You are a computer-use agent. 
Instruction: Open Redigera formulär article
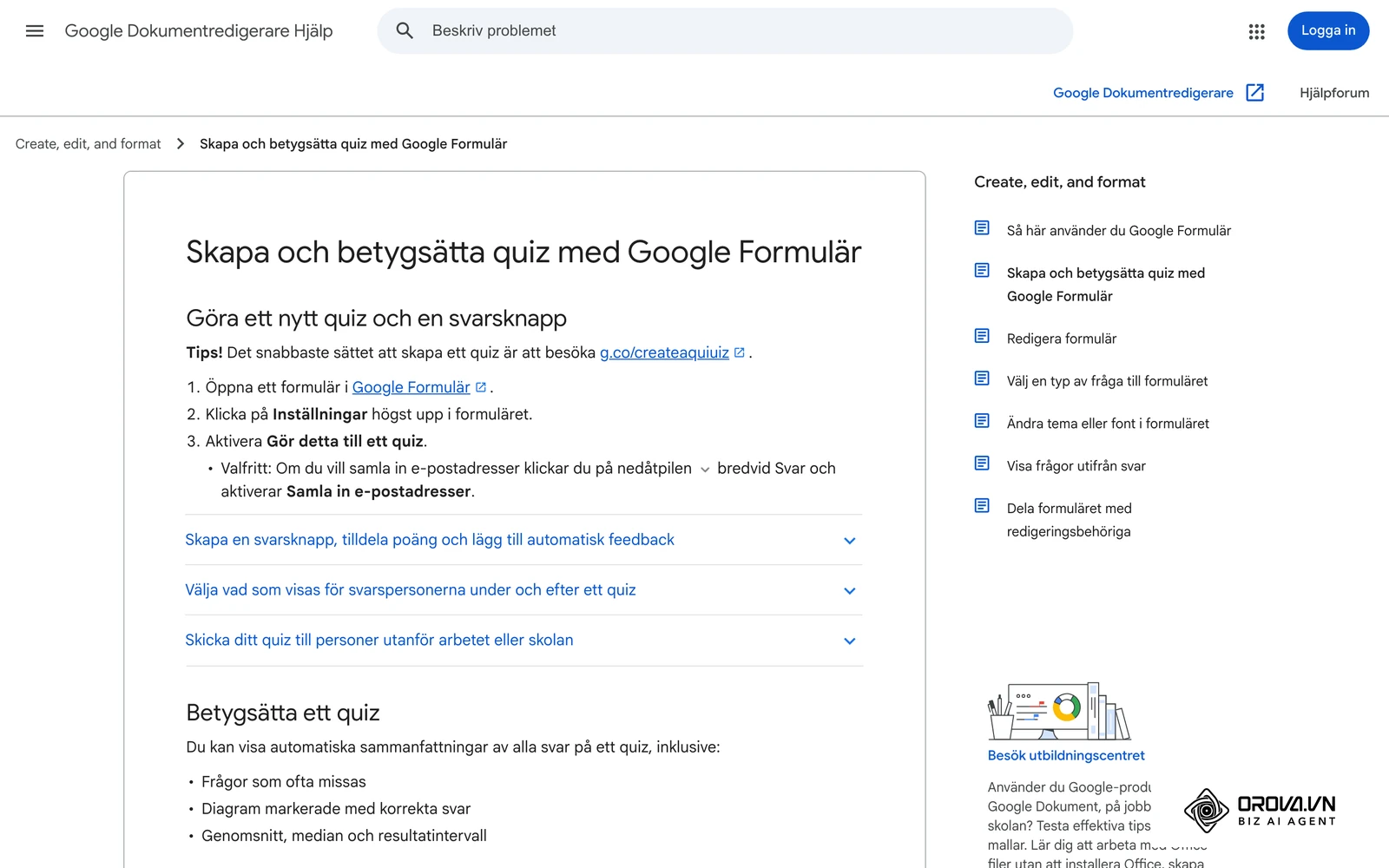click(x=1062, y=339)
